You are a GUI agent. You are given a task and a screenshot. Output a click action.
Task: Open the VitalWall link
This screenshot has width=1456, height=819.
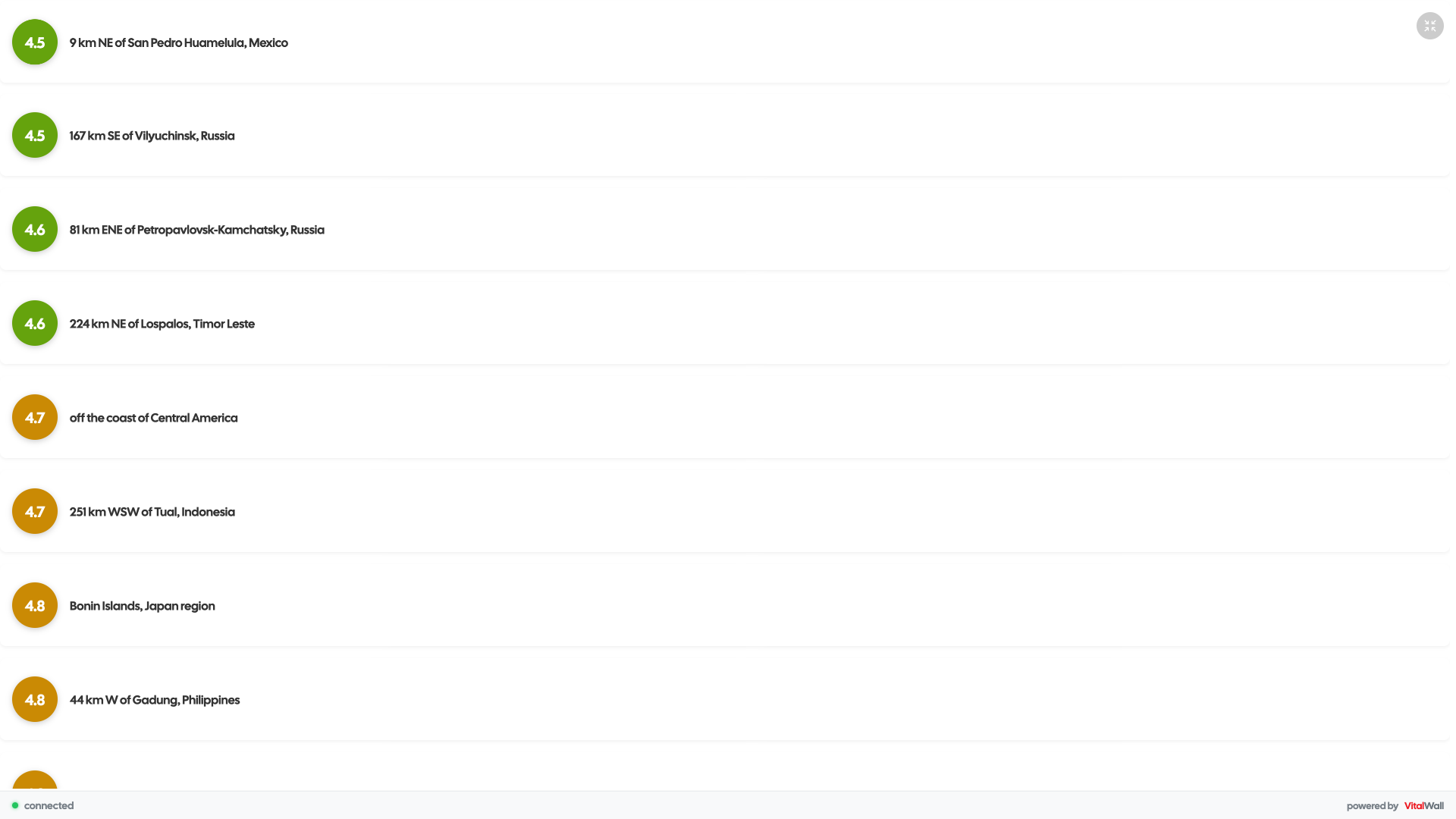(1423, 806)
